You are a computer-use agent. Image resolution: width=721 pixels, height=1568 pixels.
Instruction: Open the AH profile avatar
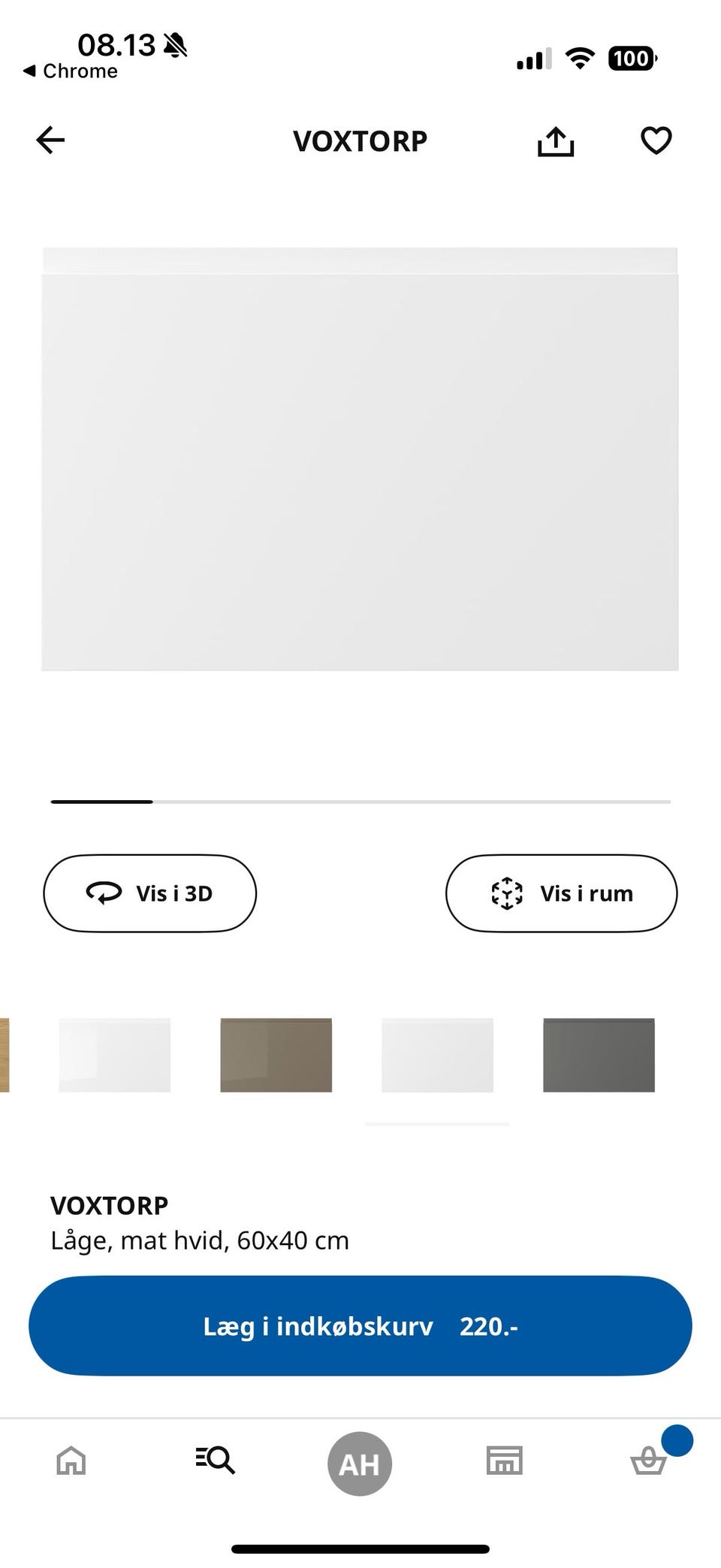360,1464
